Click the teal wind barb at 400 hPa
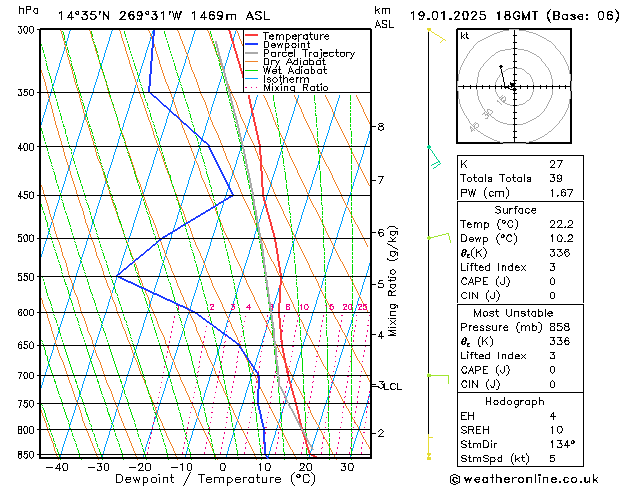 point(434,157)
